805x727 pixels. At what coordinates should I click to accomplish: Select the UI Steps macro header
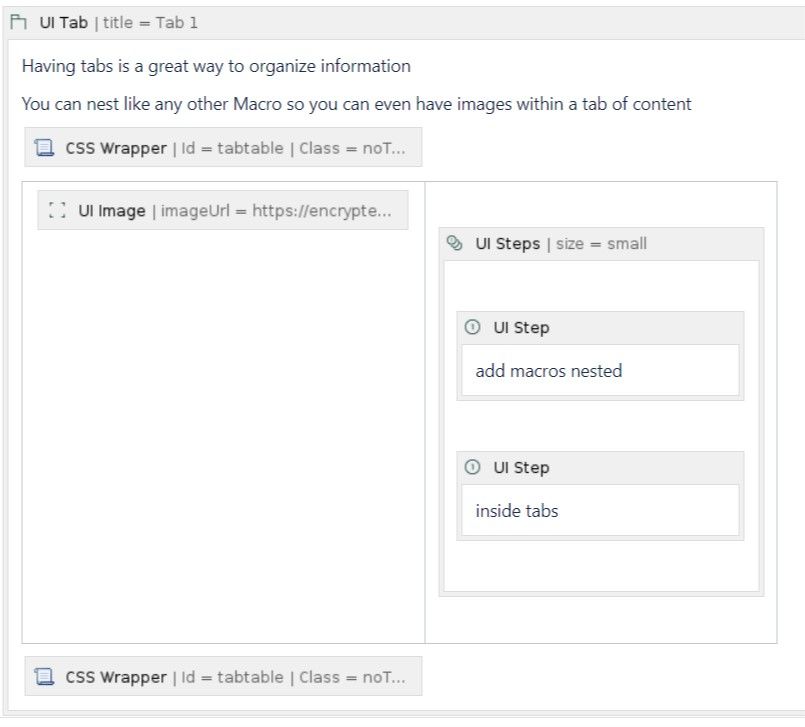pyautogui.click(x=601, y=244)
